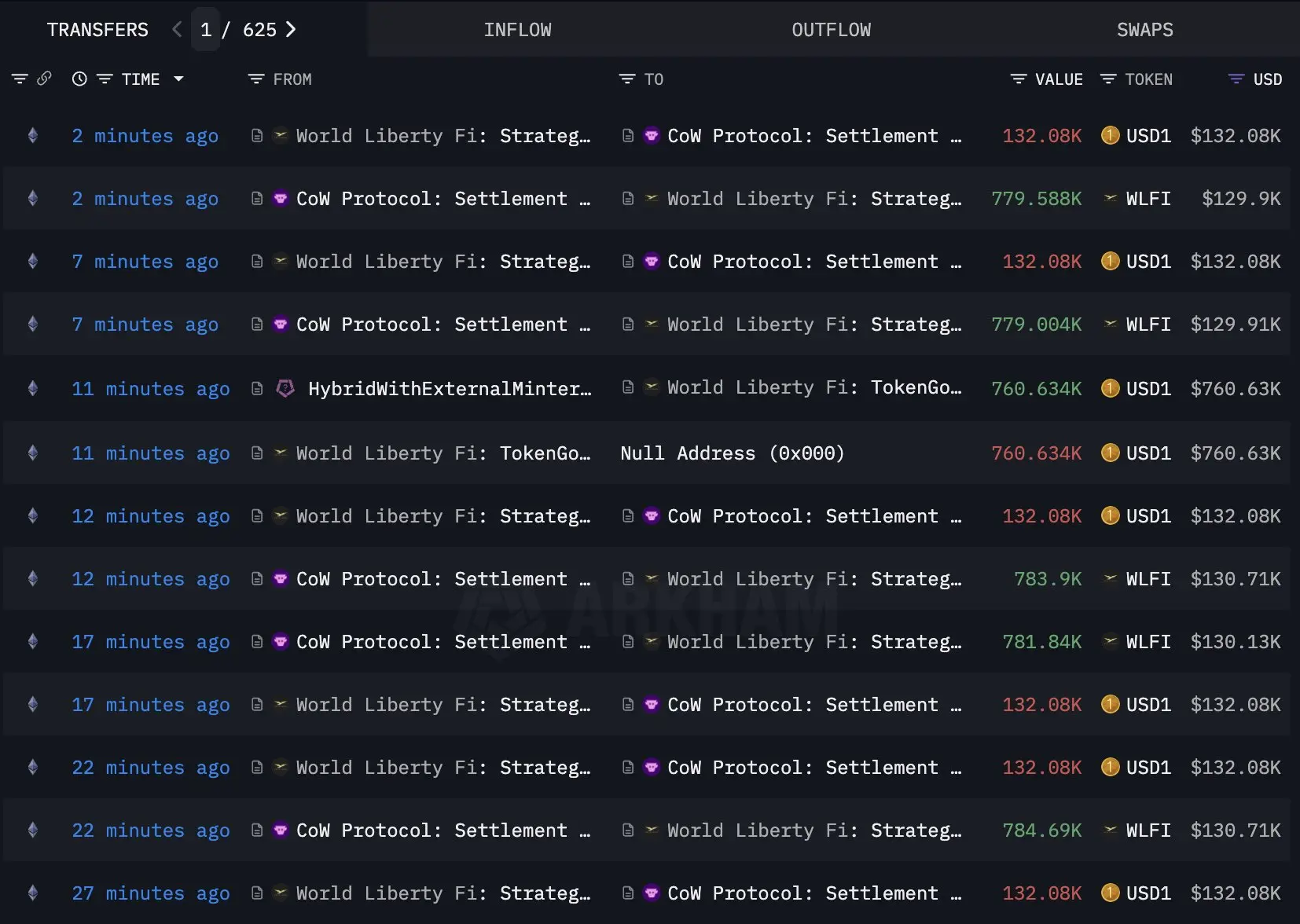Click the clock icon beside TIME

point(79,79)
